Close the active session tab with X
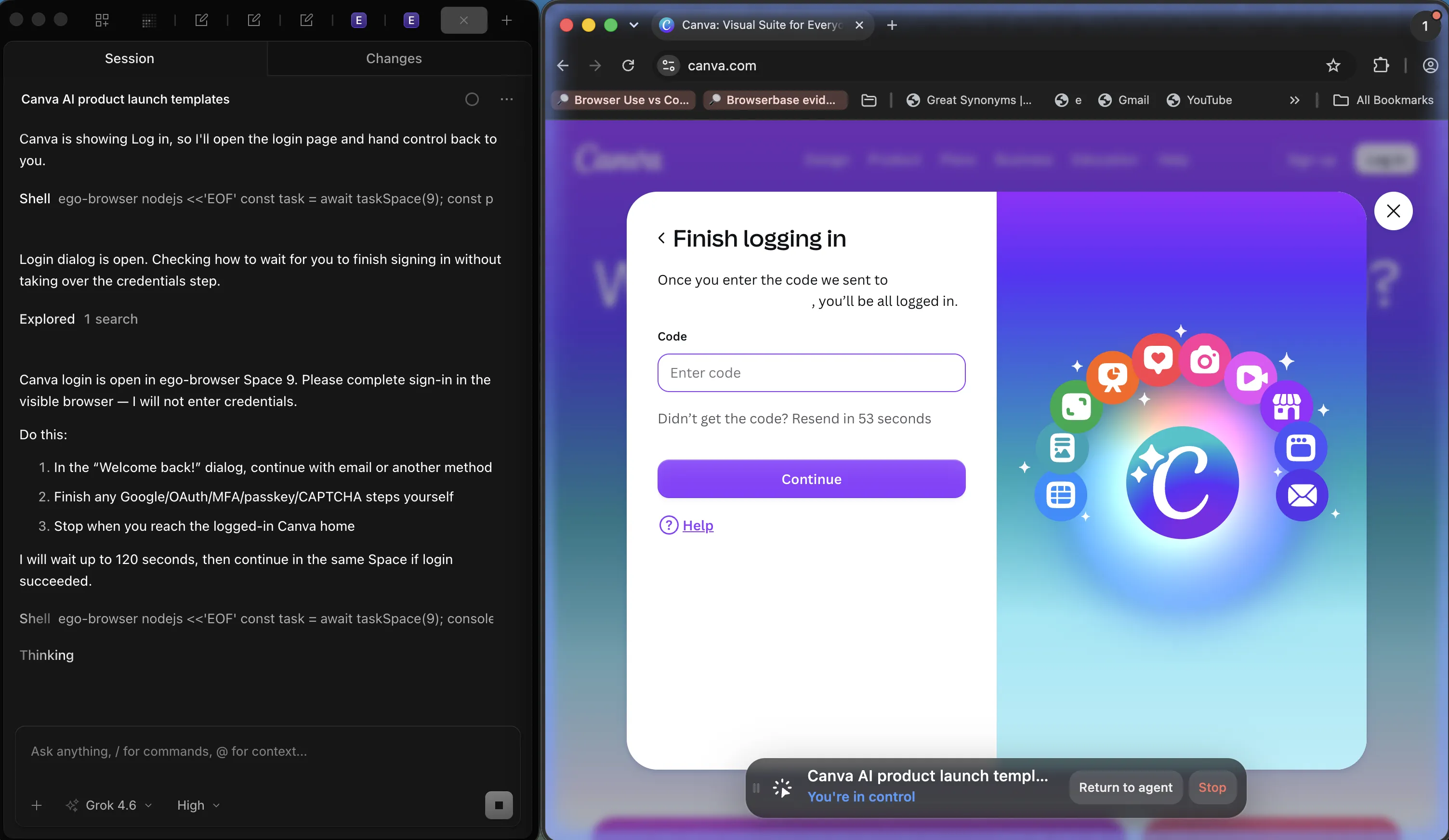1449x840 pixels. (464, 20)
